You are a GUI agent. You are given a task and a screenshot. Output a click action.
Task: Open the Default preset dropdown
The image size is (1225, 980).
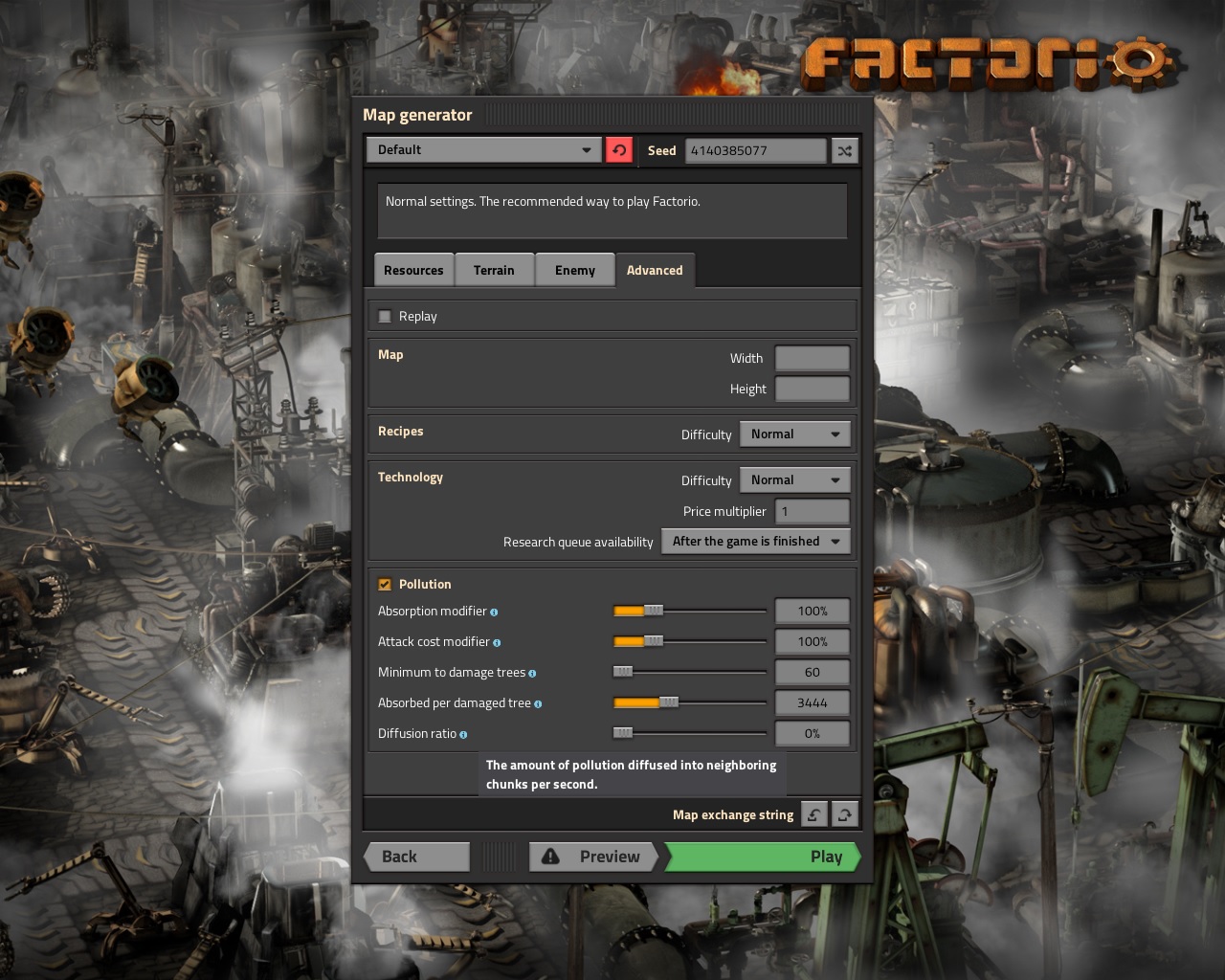[483, 150]
